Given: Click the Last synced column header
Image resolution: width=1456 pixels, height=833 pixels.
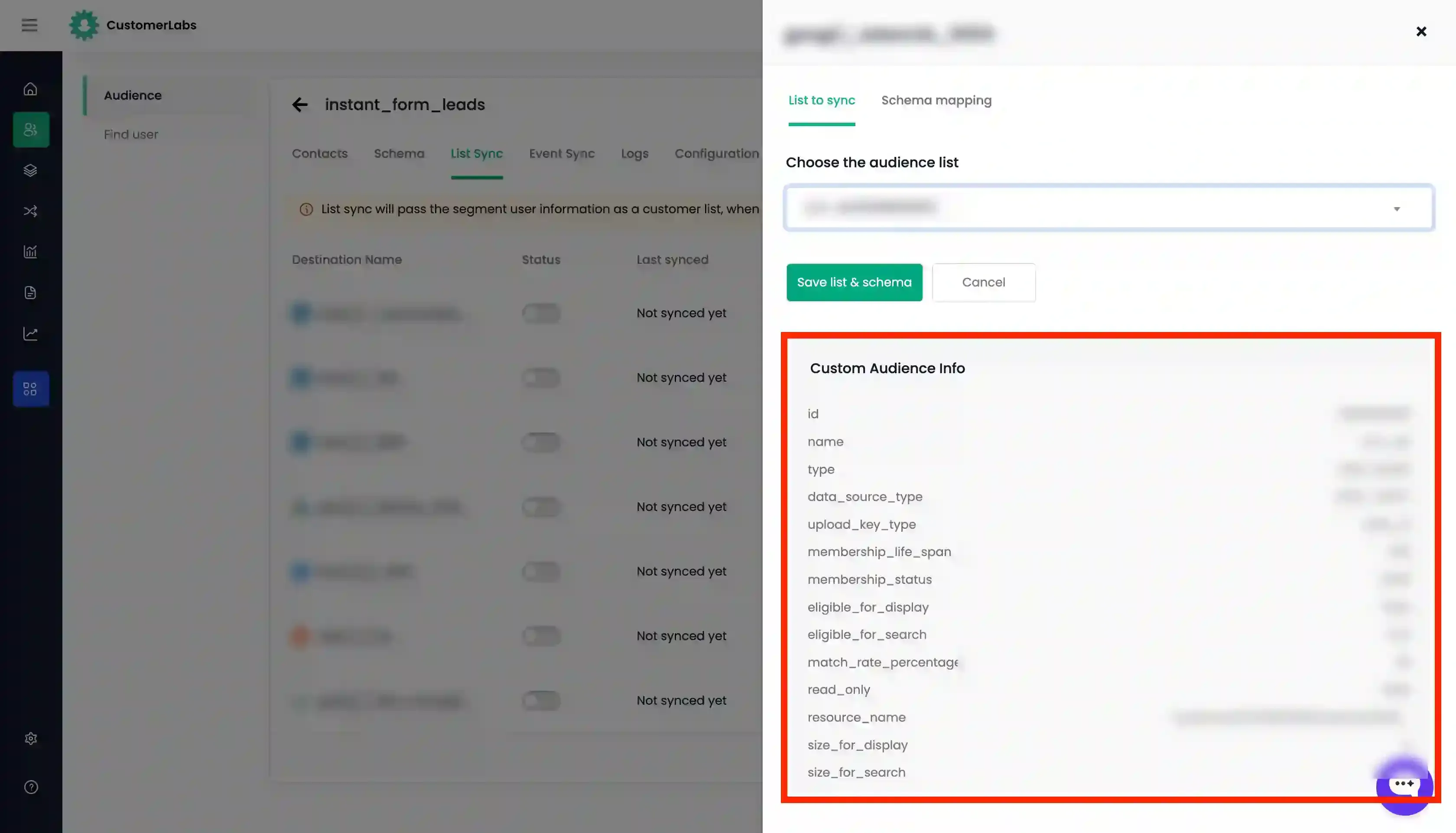Looking at the screenshot, I should click(x=673, y=260).
